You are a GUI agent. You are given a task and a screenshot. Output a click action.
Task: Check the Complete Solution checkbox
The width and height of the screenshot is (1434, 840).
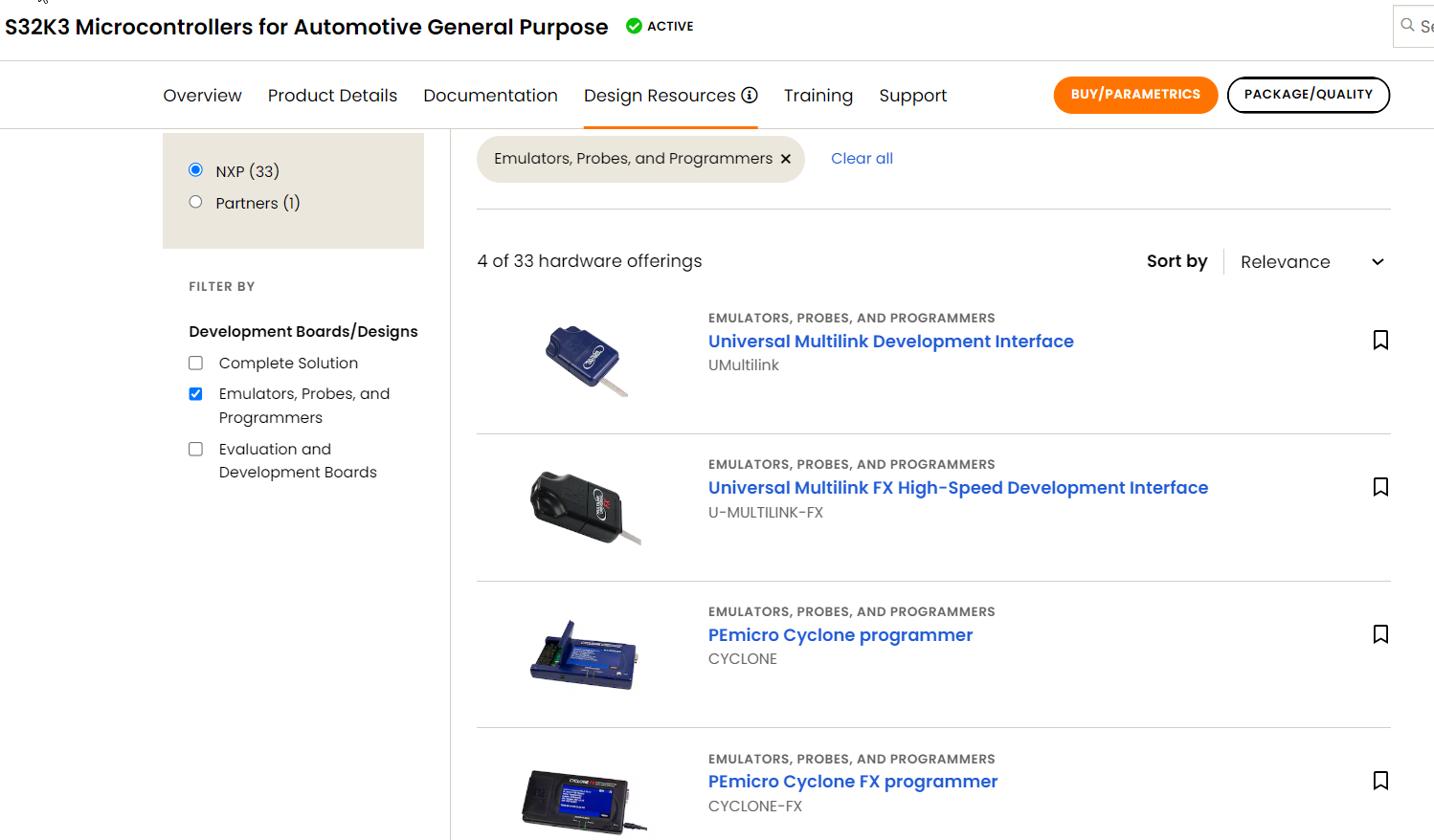(196, 364)
